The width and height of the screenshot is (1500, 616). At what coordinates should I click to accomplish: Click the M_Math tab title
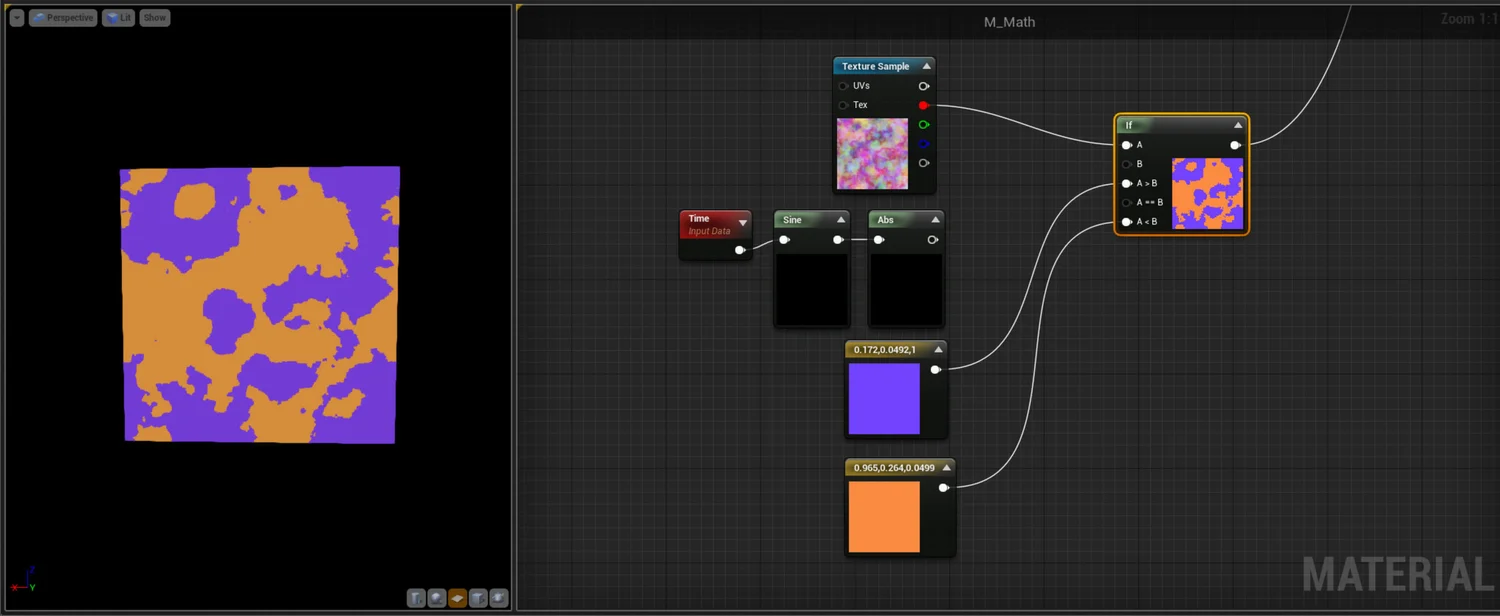pyautogui.click(x=1009, y=21)
